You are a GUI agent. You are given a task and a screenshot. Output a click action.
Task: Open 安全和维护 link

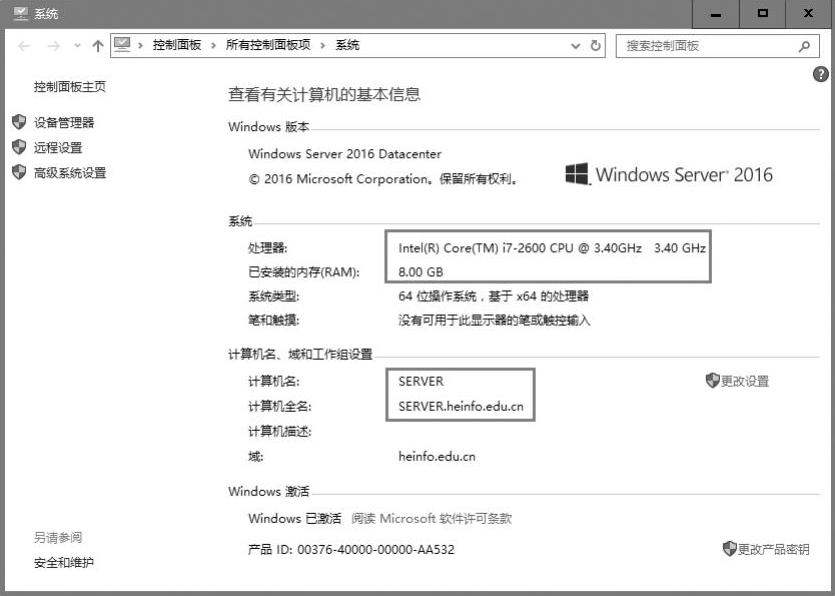click(64, 563)
